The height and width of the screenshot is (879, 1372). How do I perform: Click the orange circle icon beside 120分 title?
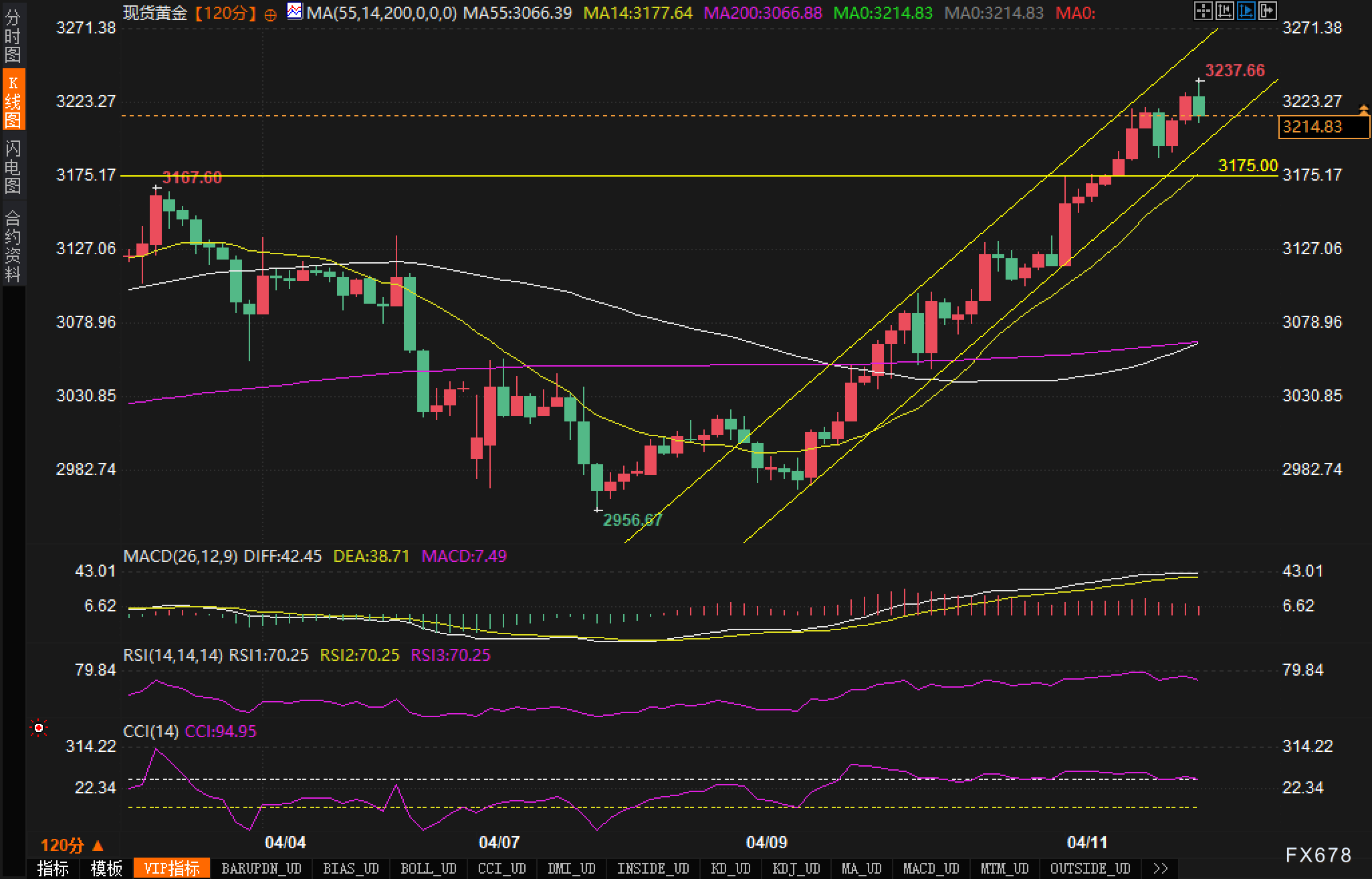(x=270, y=15)
